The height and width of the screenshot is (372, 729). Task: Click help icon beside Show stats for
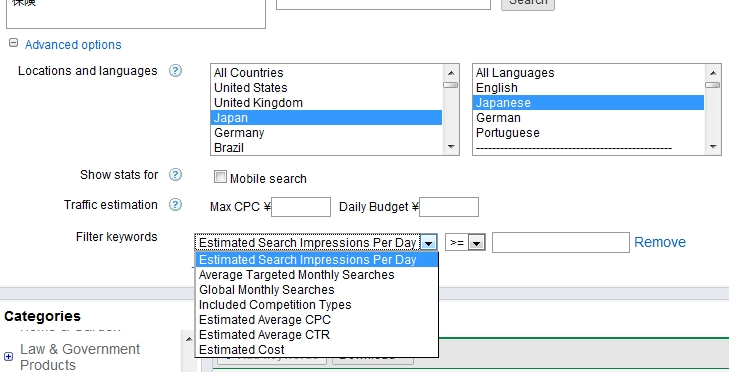(175, 175)
